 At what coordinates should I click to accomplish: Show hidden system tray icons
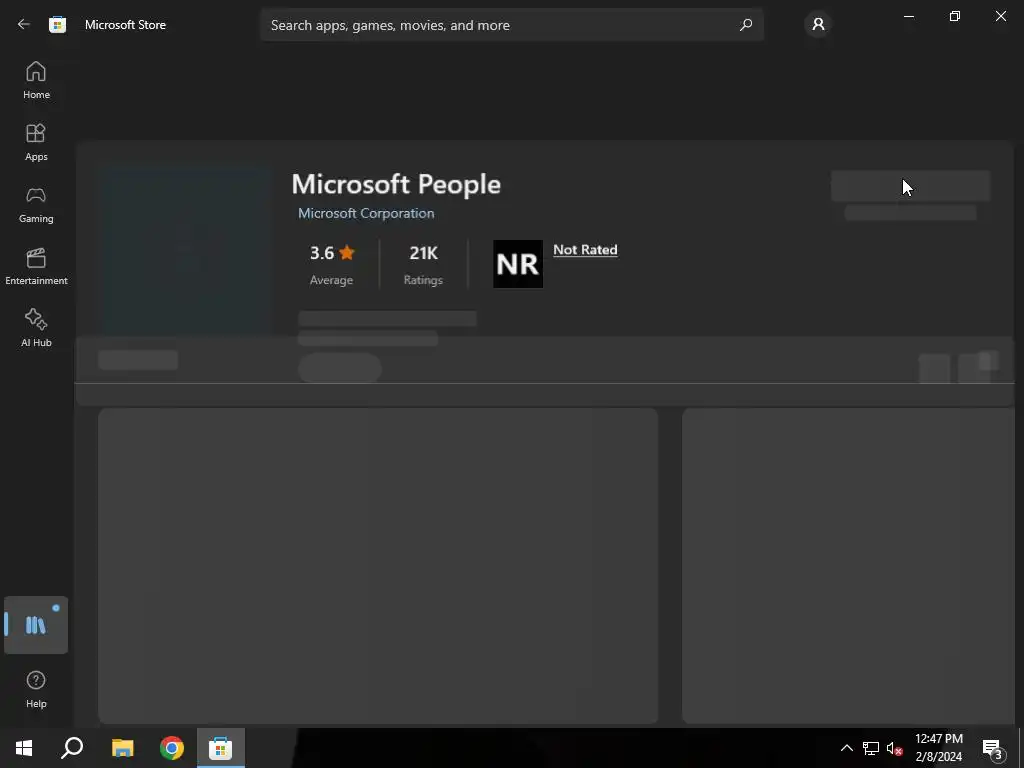click(846, 748)
